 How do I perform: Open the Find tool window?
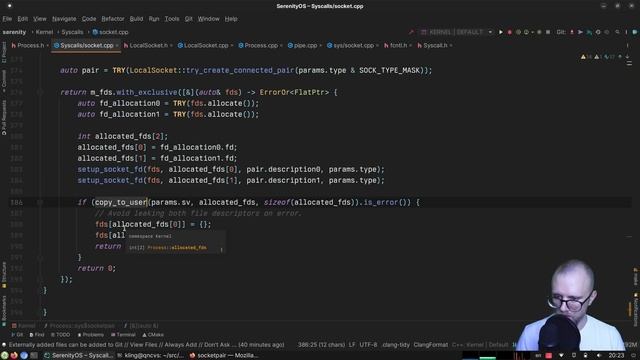[37, 335]
